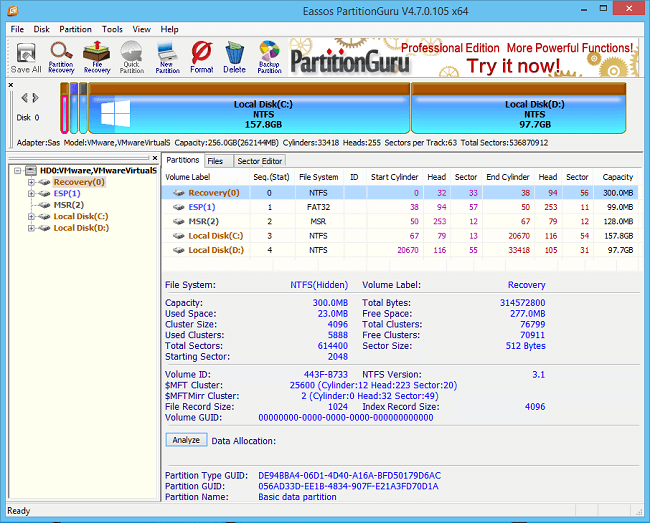Go to the previous disk arrow
The height and width of the screenshot is (523, 650).
pos(24,98)
